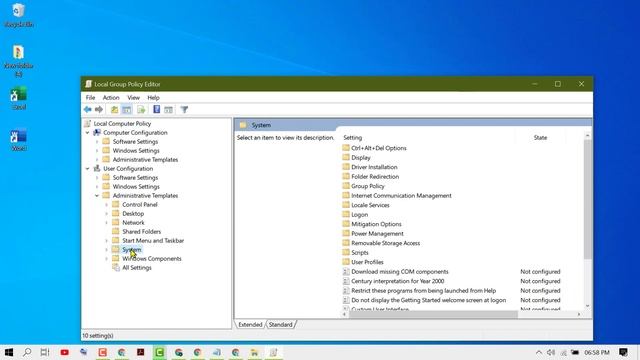Screen dimensions: 640x360
Task: Click the green Camtasia taskbar icon
Action: (x=159, y=352)
